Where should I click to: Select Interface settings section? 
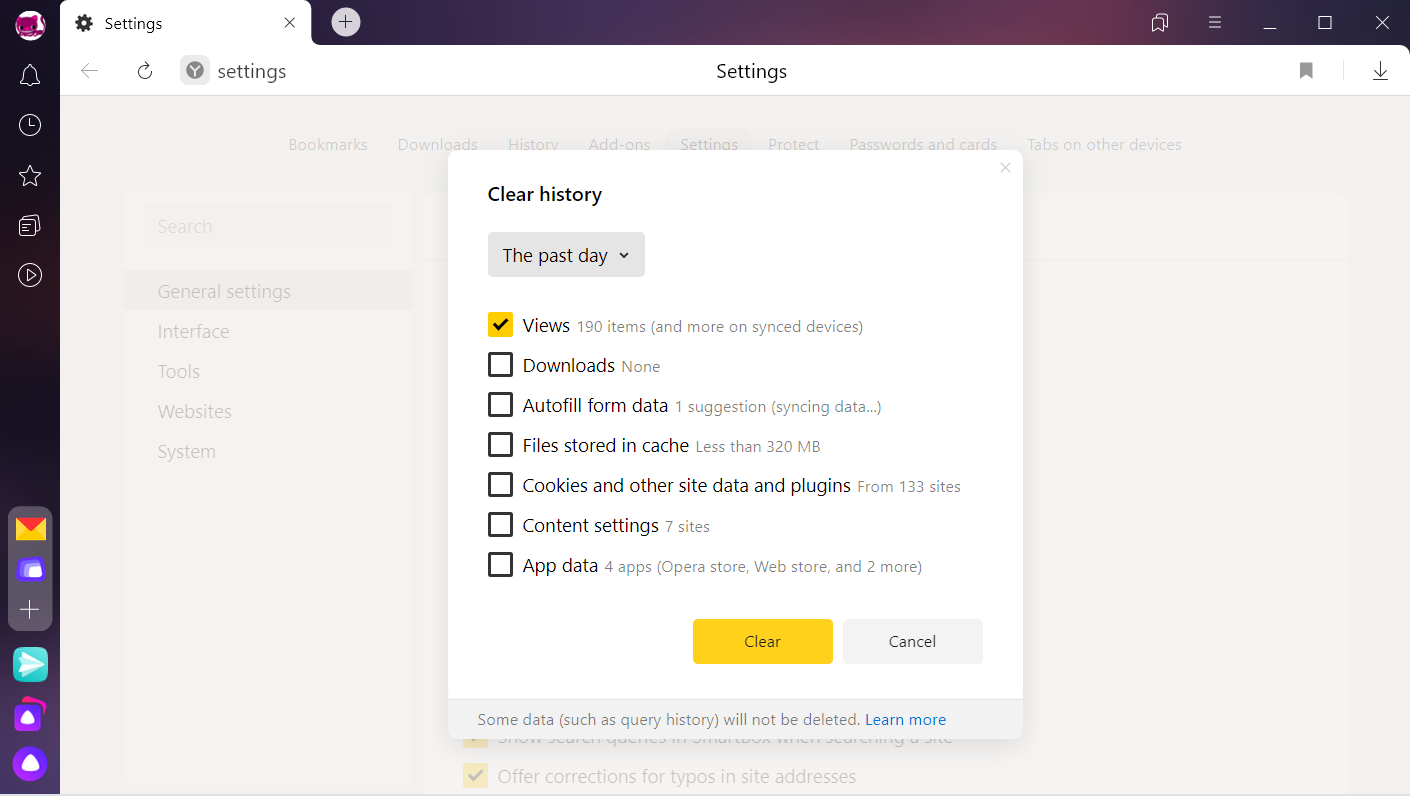[193, 331]
